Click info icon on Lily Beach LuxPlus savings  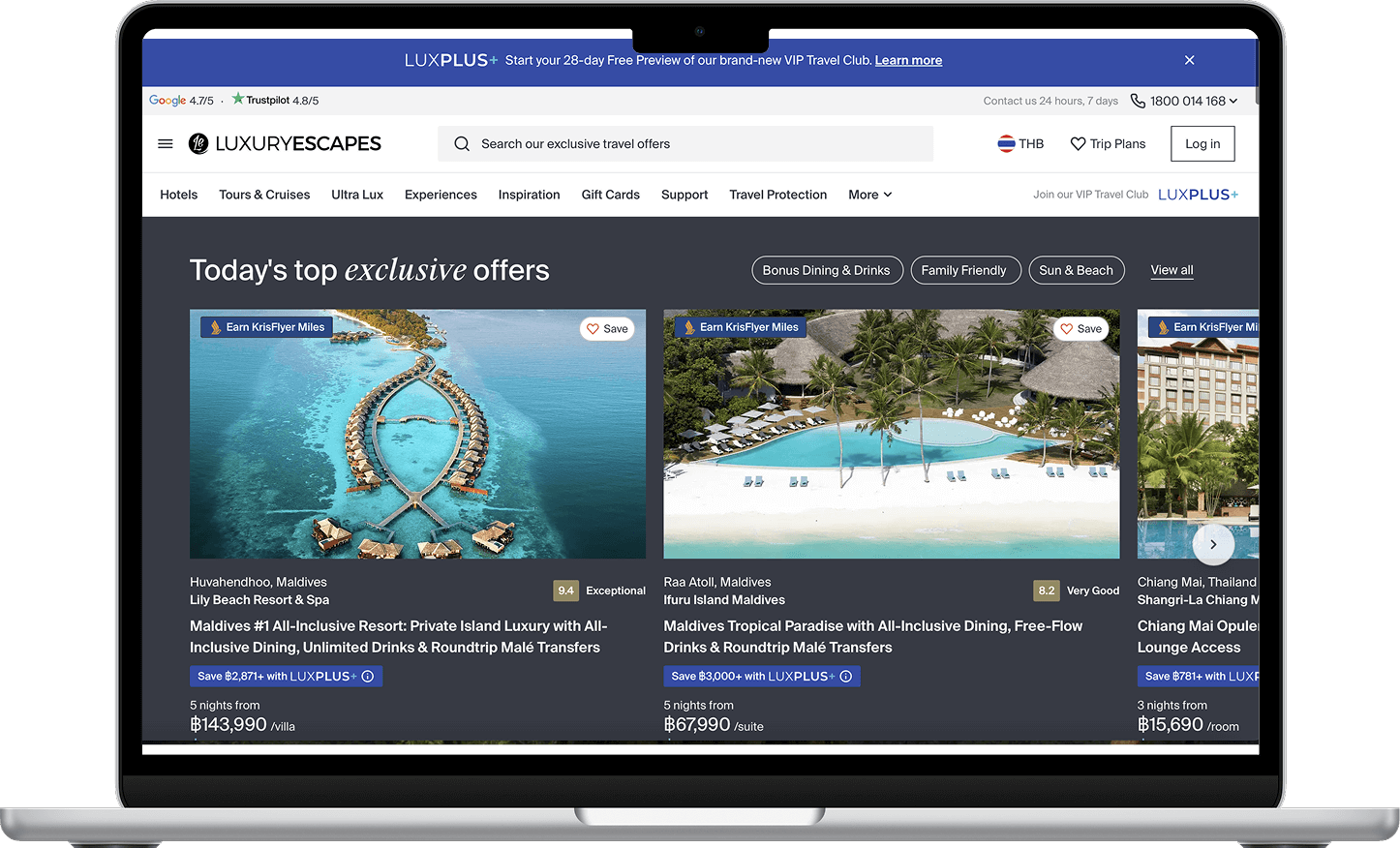(x=368, y=676)
